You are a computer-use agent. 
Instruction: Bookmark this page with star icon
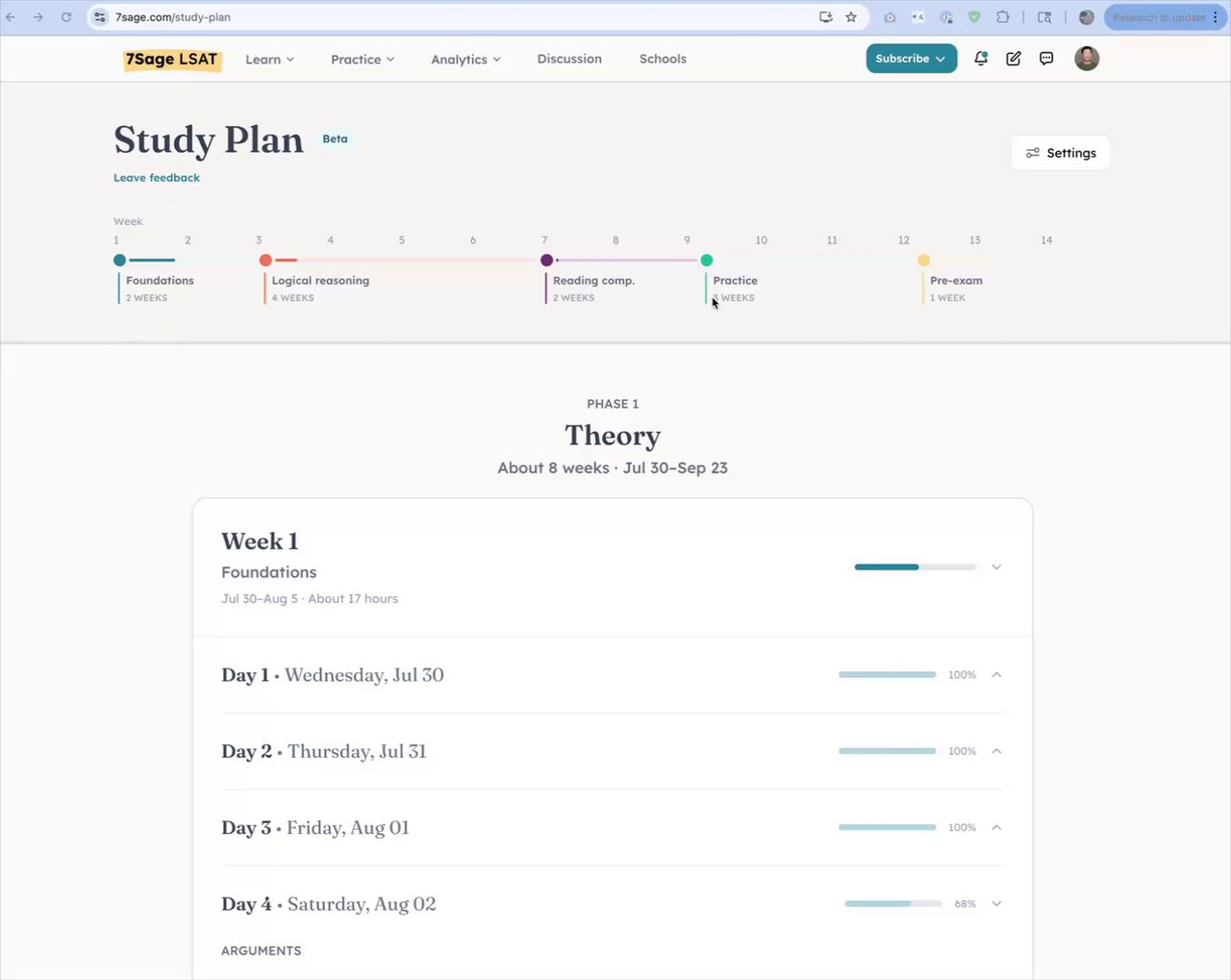(x=851, y=17)
